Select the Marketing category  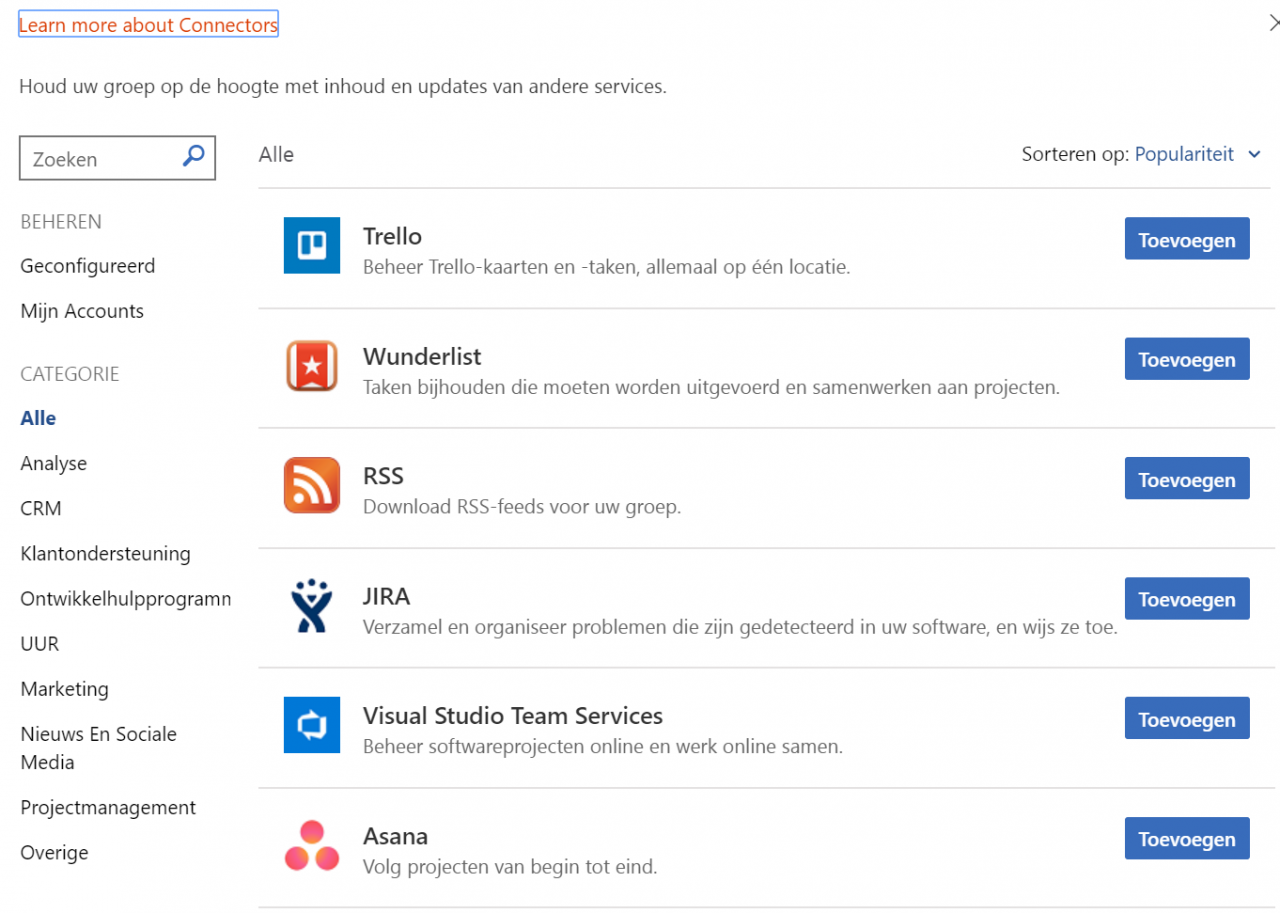64,688
